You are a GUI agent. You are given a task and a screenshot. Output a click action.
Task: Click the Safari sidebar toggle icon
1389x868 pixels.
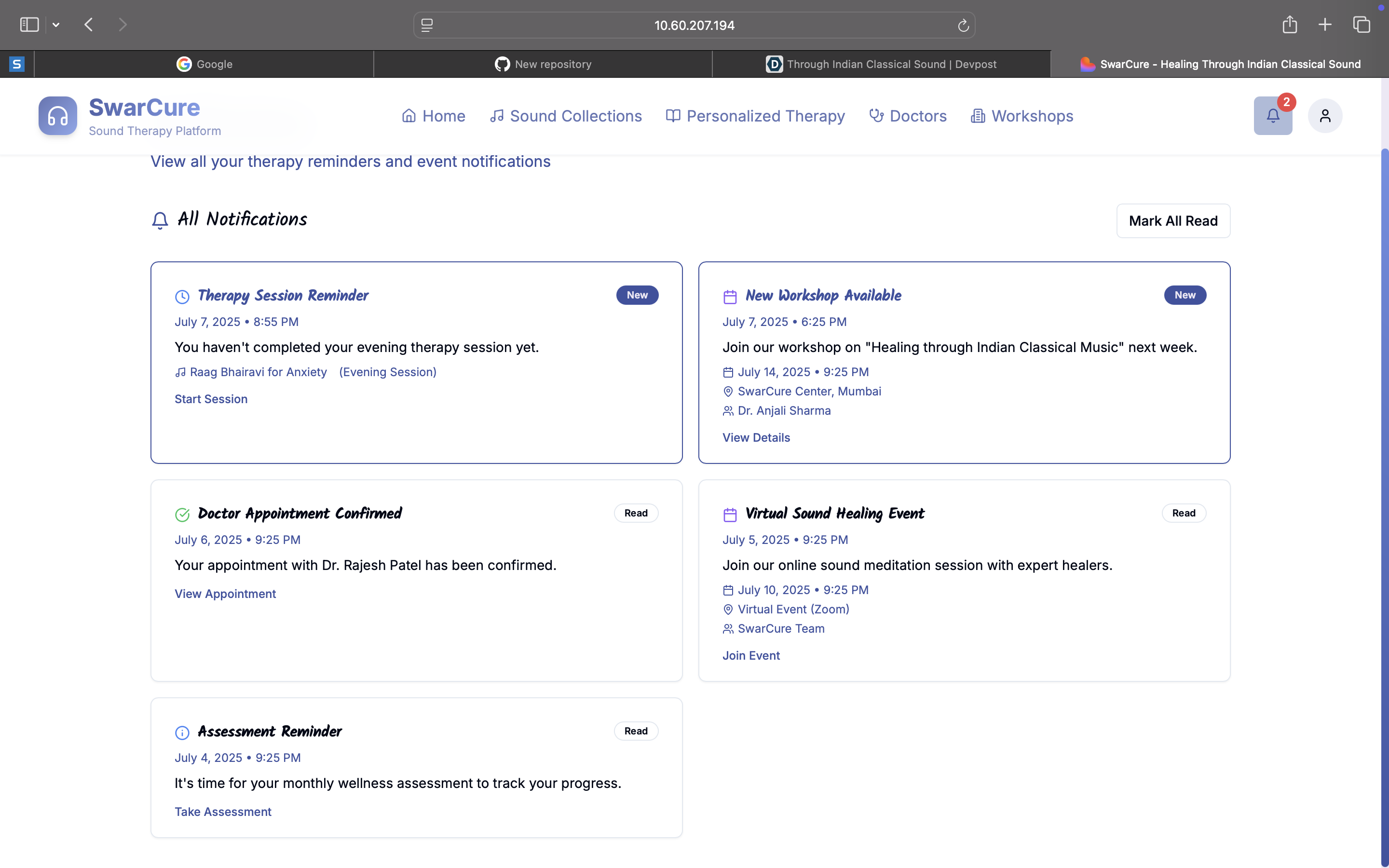pyautogui.click(x=29, y=25)
